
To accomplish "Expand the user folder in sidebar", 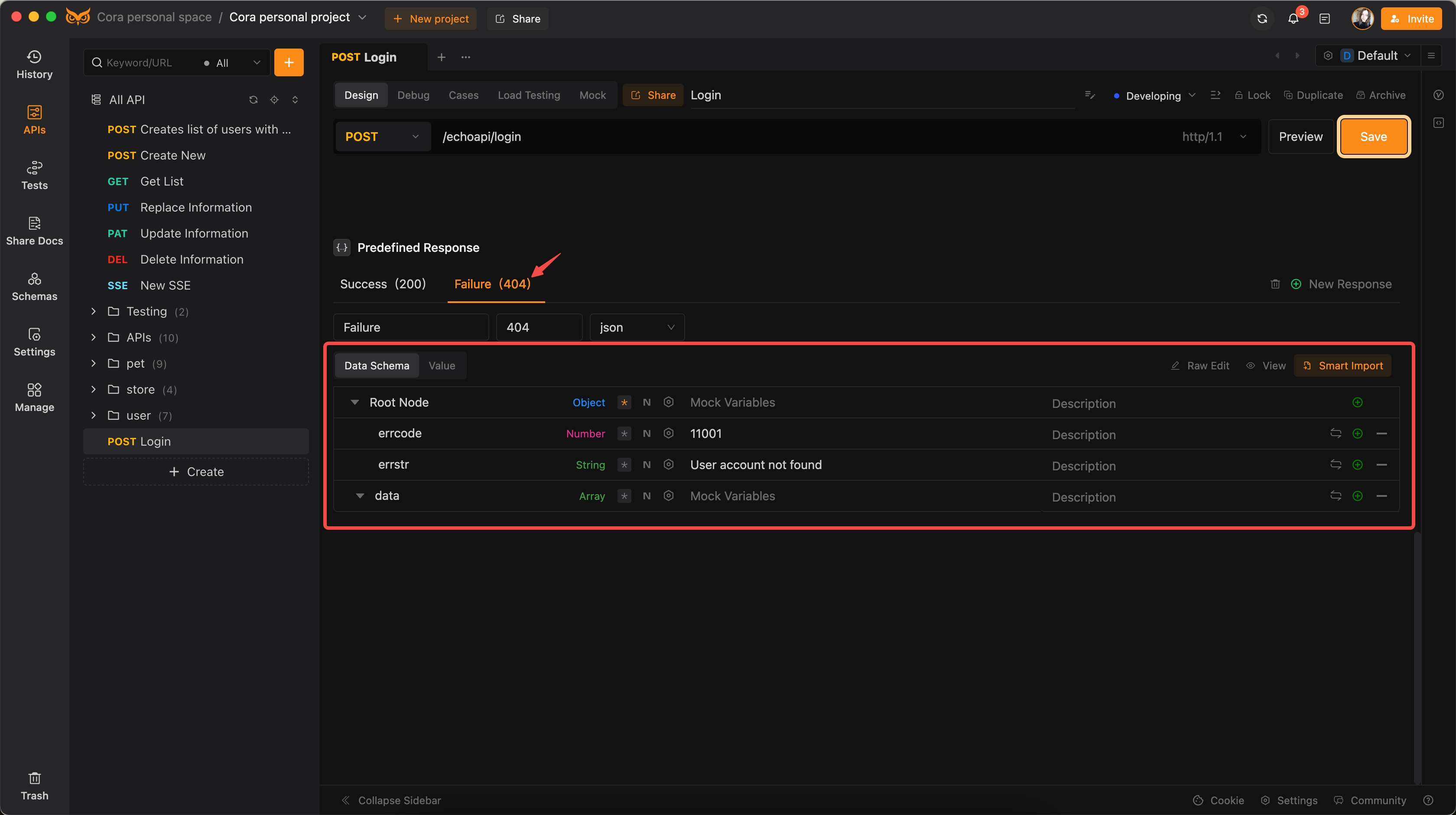I will 94,415.
